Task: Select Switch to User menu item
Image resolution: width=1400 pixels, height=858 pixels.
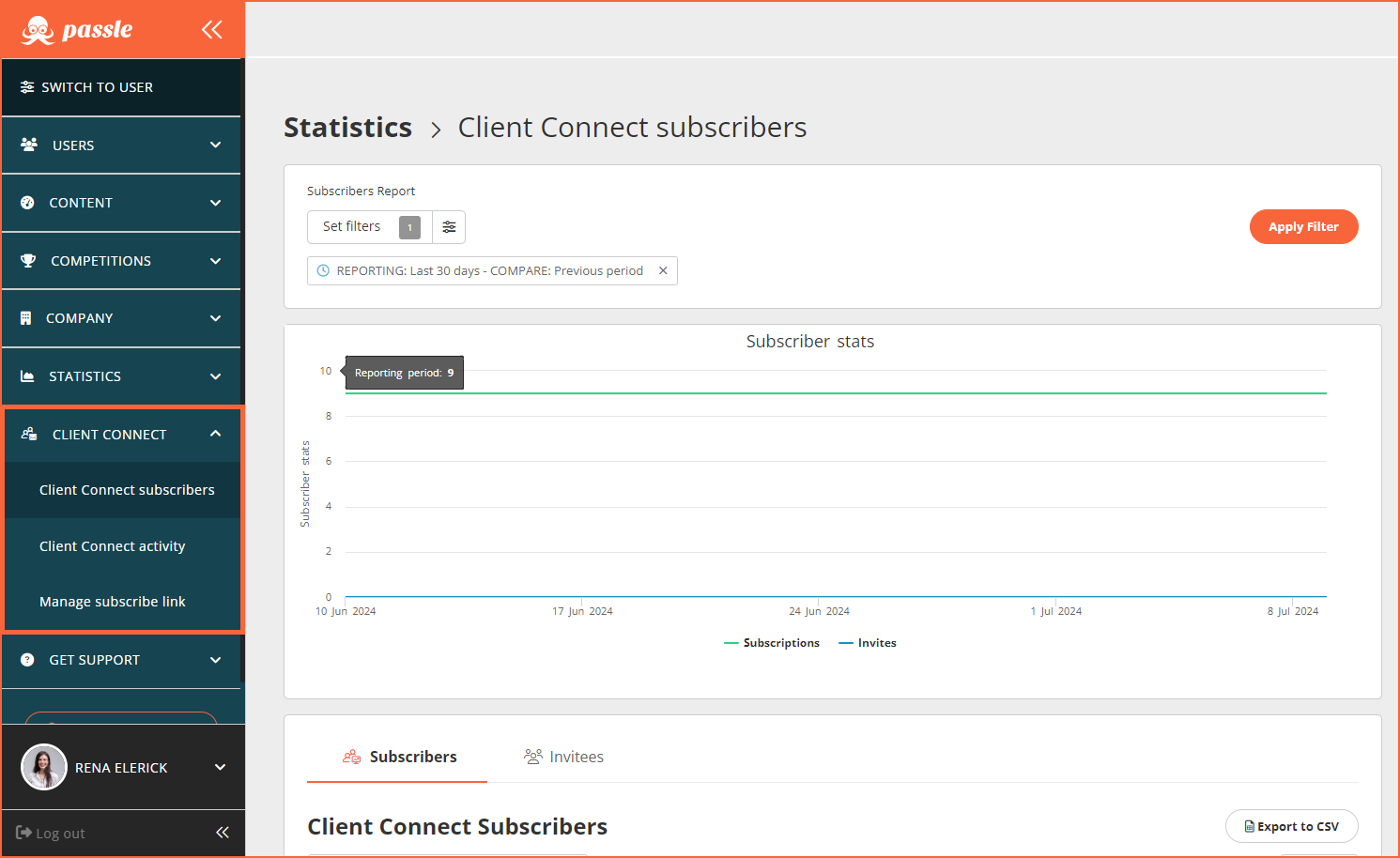Action: (121, 87)
